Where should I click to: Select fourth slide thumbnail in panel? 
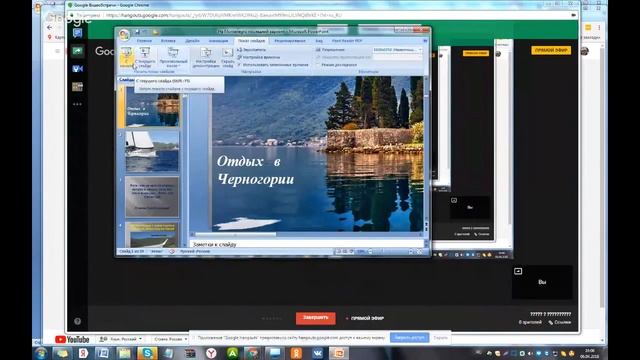pyautogui.click(x=152, y=234)
